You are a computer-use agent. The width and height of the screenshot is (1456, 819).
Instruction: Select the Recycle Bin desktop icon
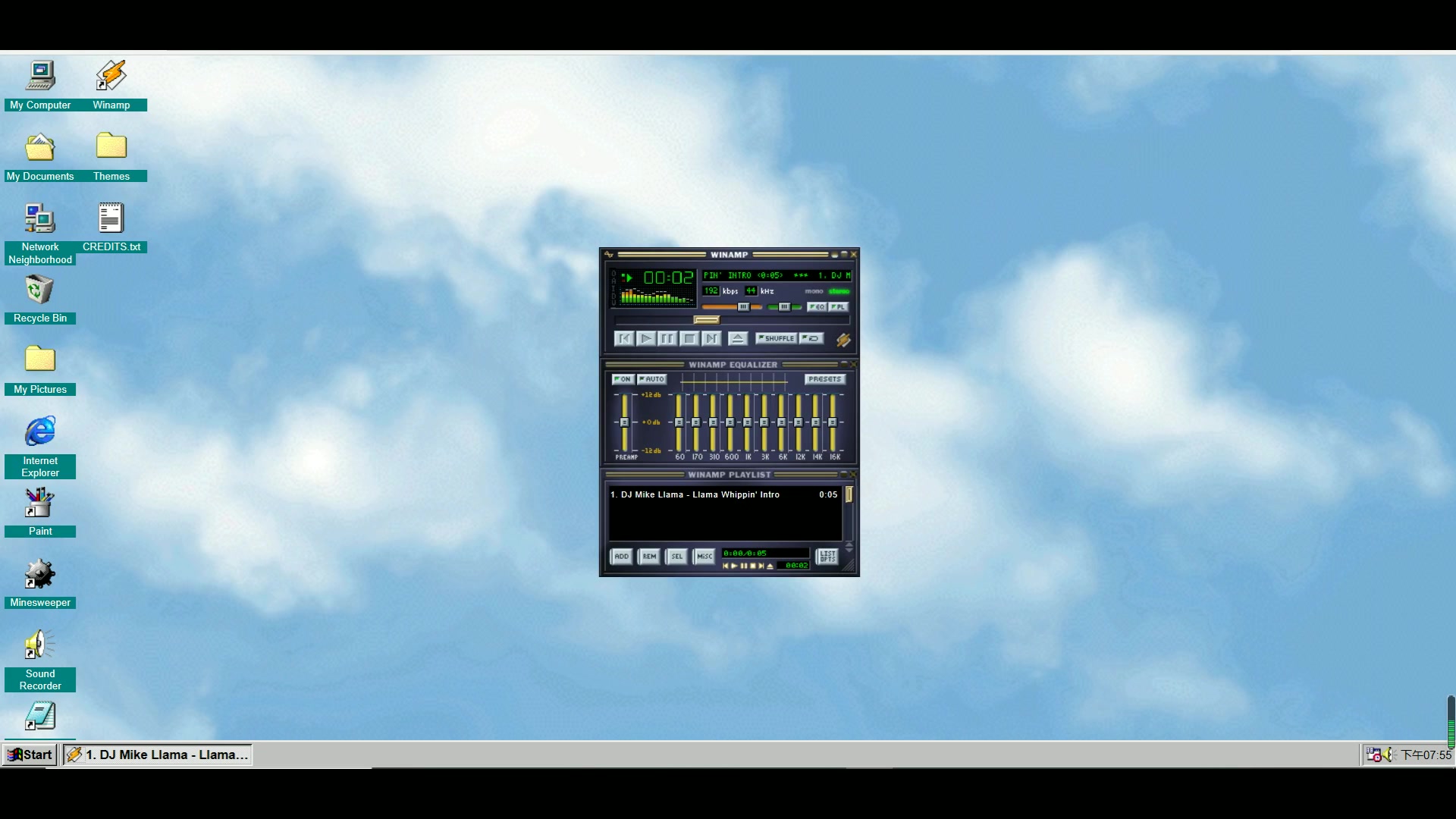point(40,299)
